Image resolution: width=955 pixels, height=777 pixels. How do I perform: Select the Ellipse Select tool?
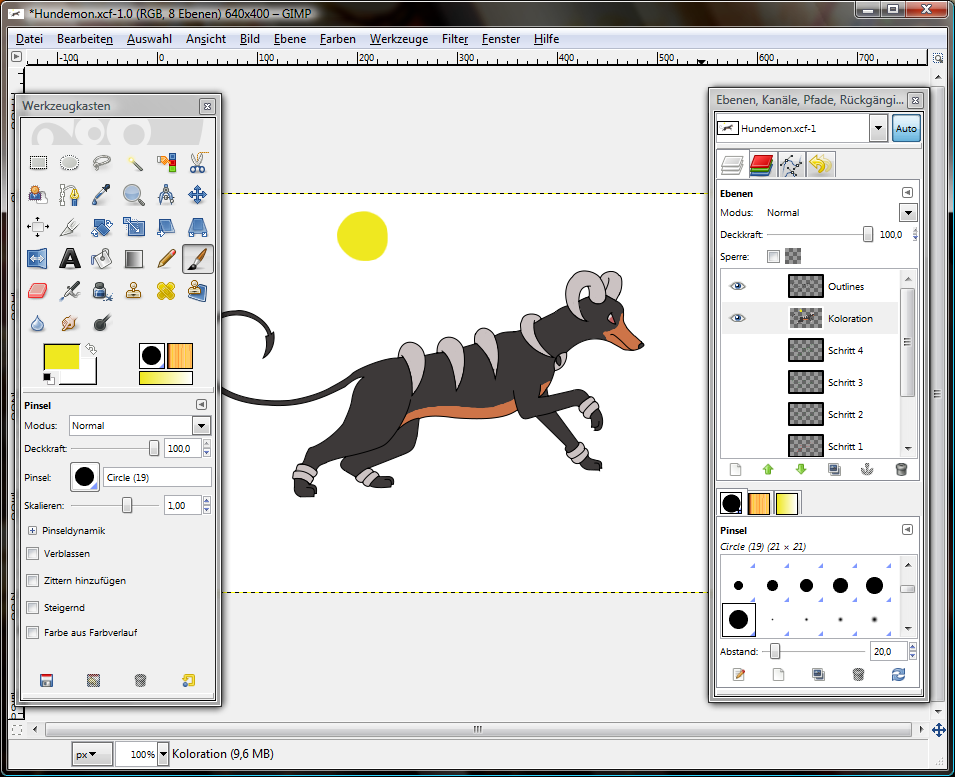[69, 163]
